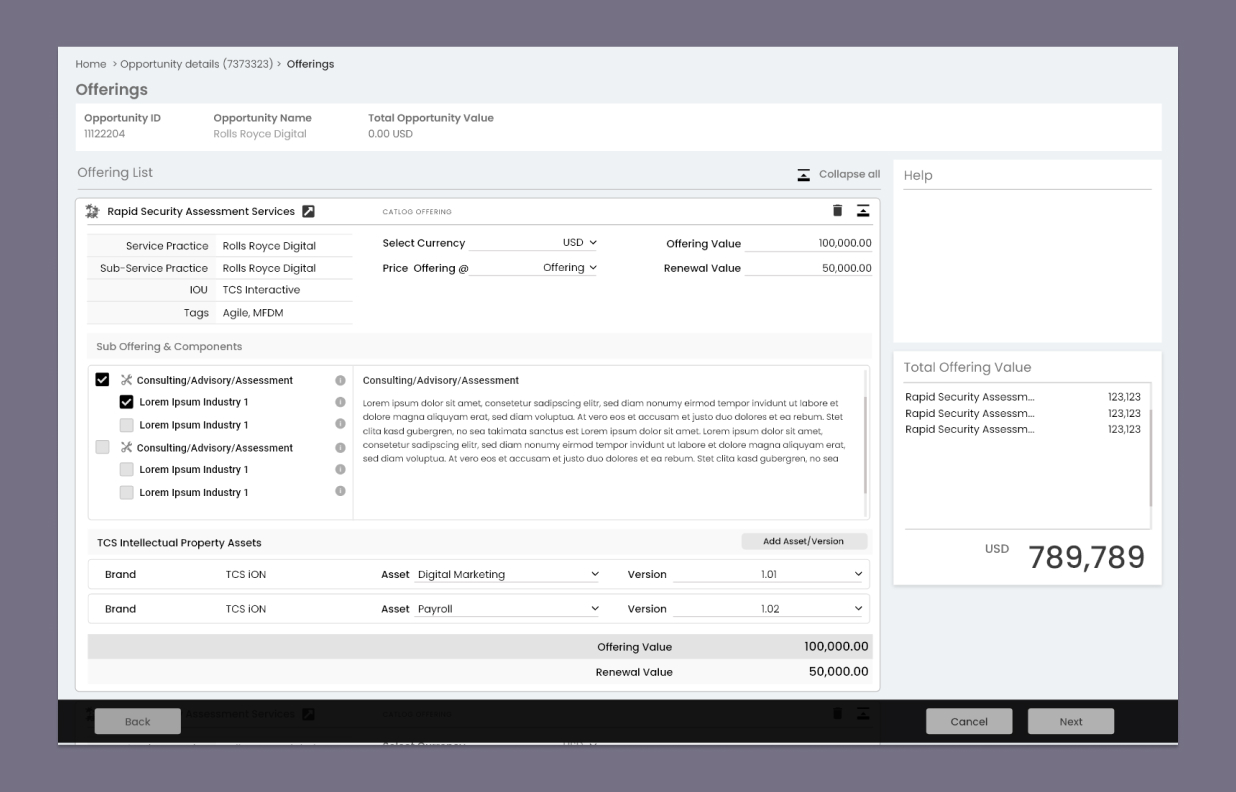The height and width of the screenshot is (792, 1236).
Task: Open the Select Currency USD dropdown
Action: click(x=580, y=243)
